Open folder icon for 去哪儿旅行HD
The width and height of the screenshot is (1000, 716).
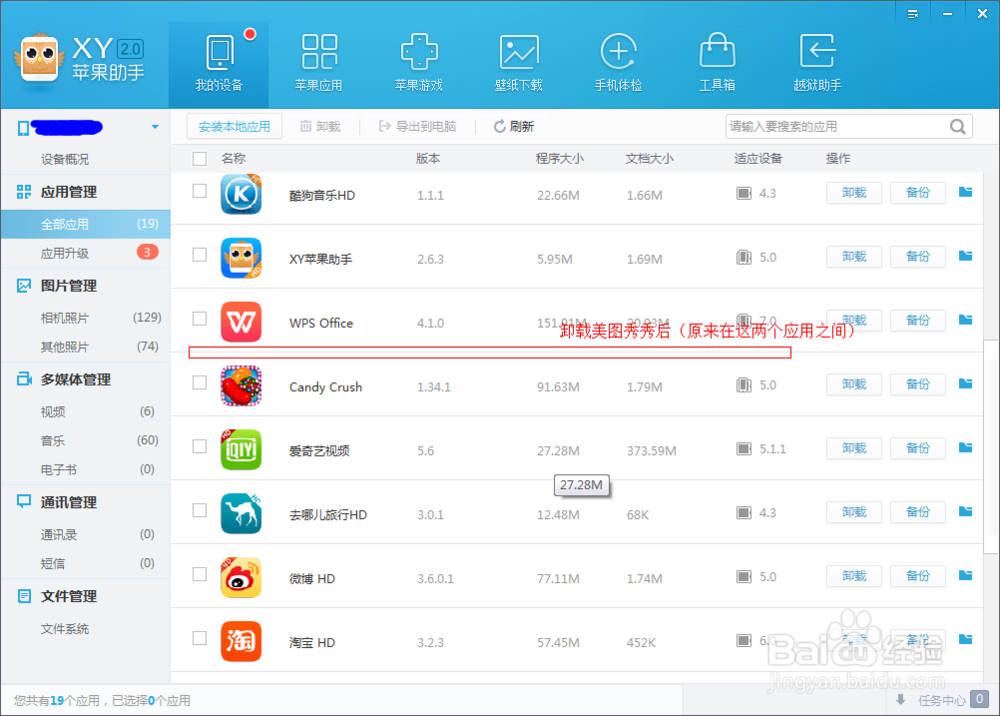(966, 511)
